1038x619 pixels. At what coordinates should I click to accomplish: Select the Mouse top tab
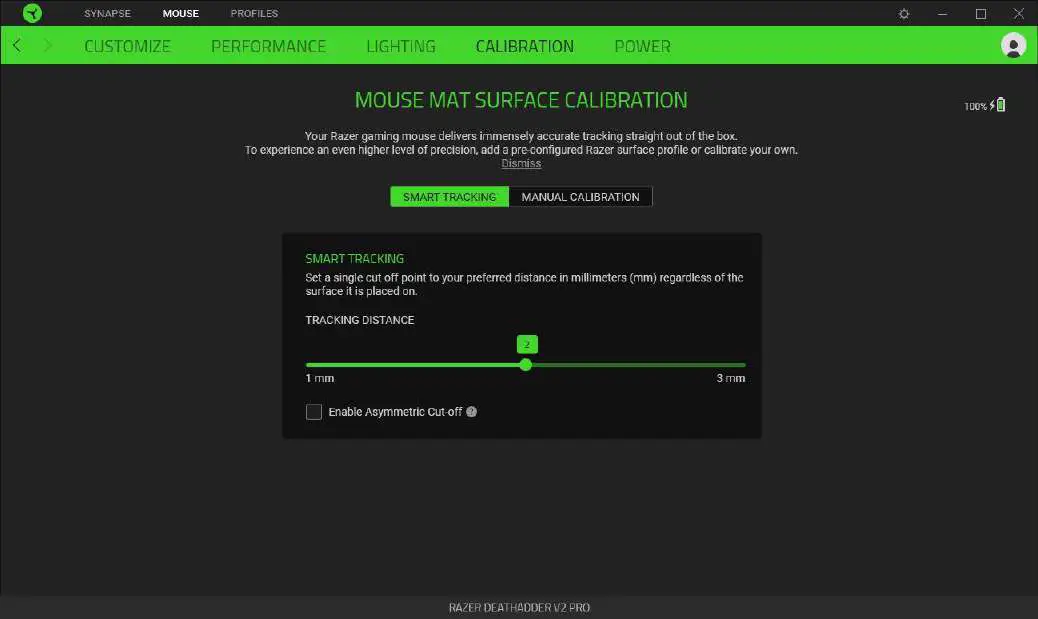click(x=181, y=13)
